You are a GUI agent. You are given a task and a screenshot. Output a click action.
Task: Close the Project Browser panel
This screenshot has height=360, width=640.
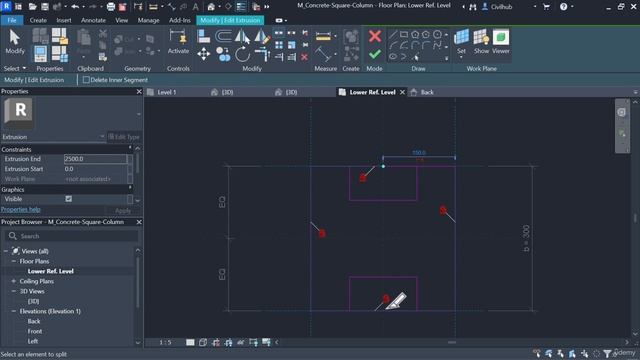pyautogui.click(x=139, y=222)
